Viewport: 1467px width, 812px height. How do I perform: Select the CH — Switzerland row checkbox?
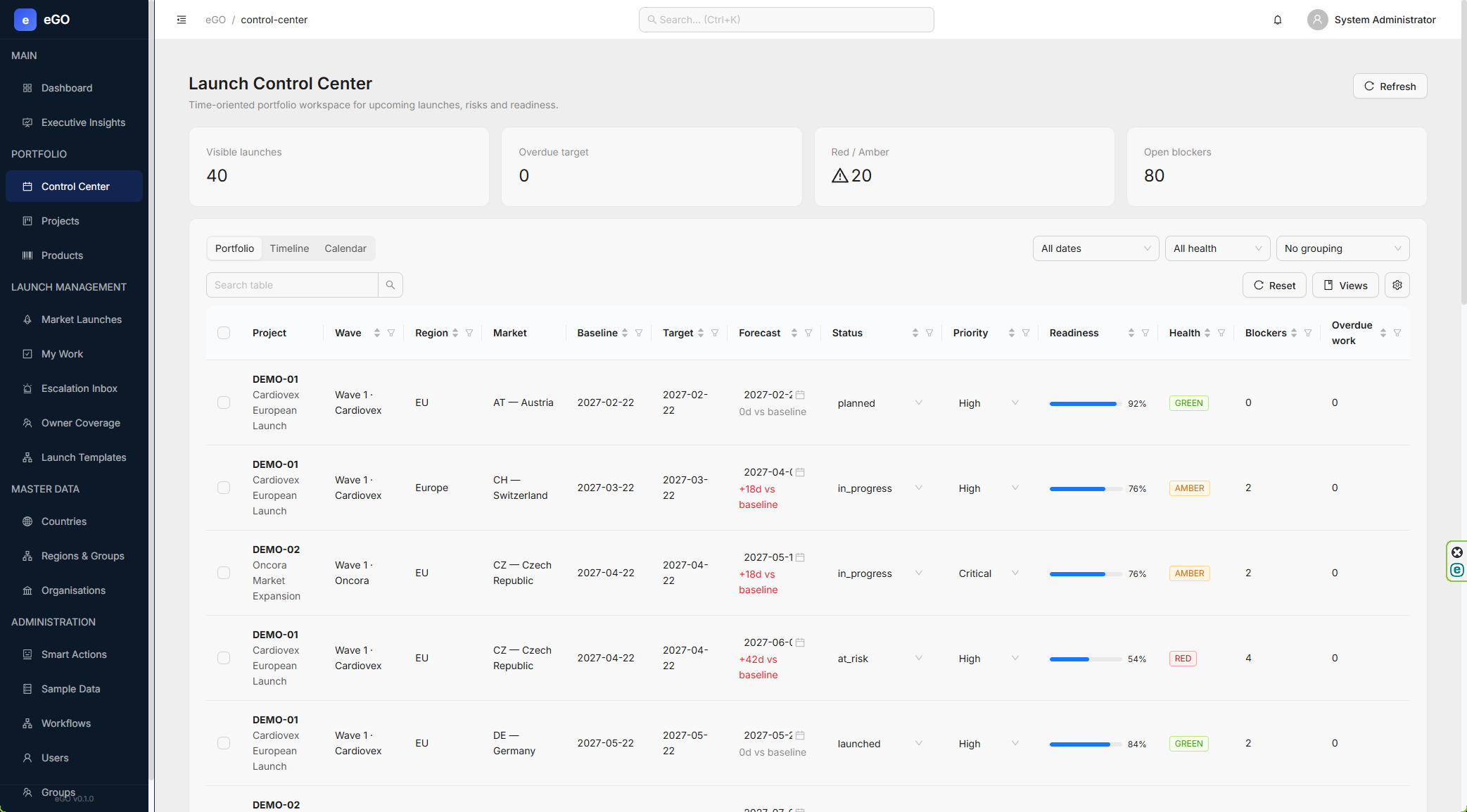(224, 488)
